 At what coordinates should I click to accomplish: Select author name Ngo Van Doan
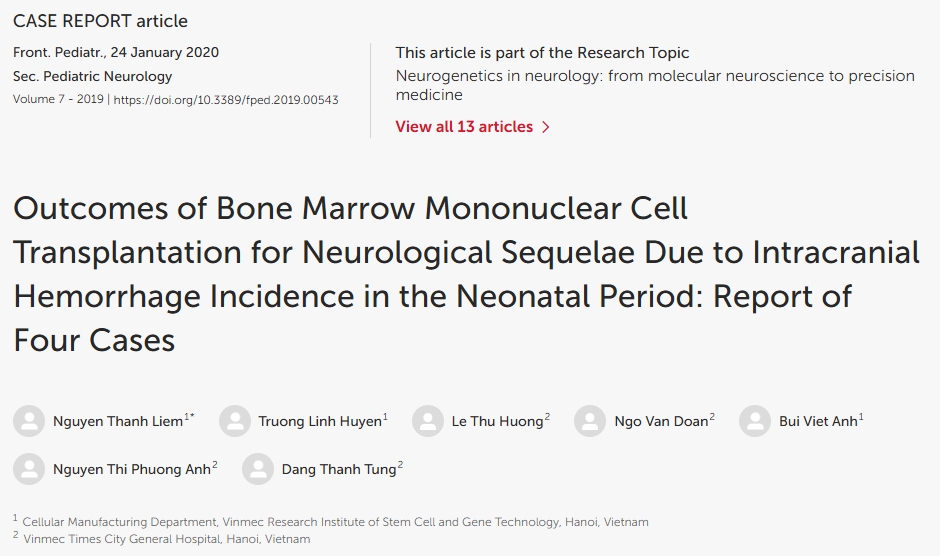[x=661, y=422]
